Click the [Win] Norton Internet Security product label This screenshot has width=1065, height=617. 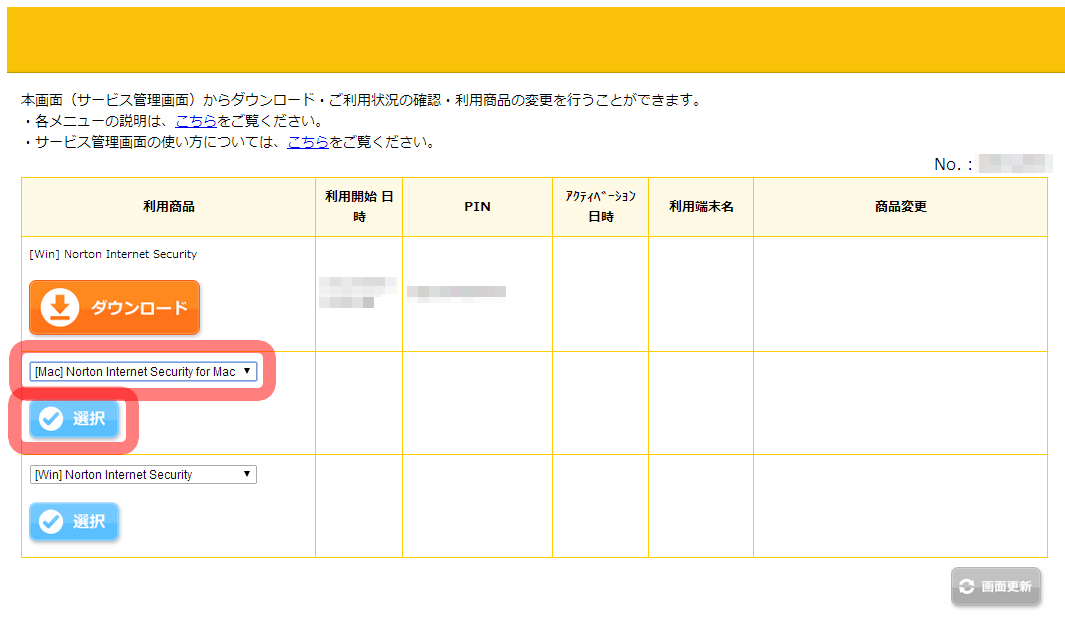click(x=113, y=254)
